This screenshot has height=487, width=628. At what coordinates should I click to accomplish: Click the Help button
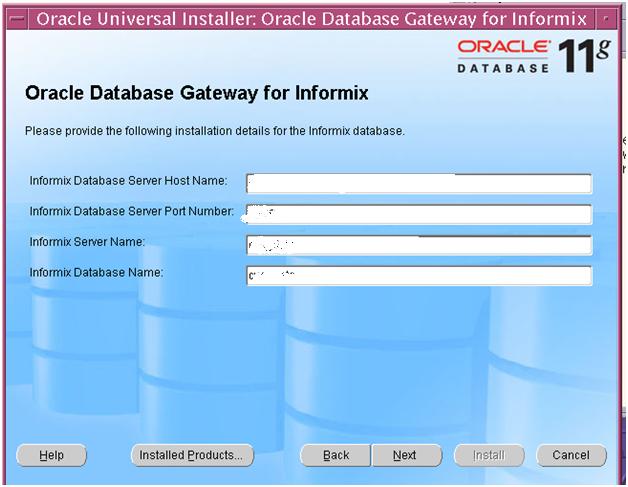(x=51, y=455)
